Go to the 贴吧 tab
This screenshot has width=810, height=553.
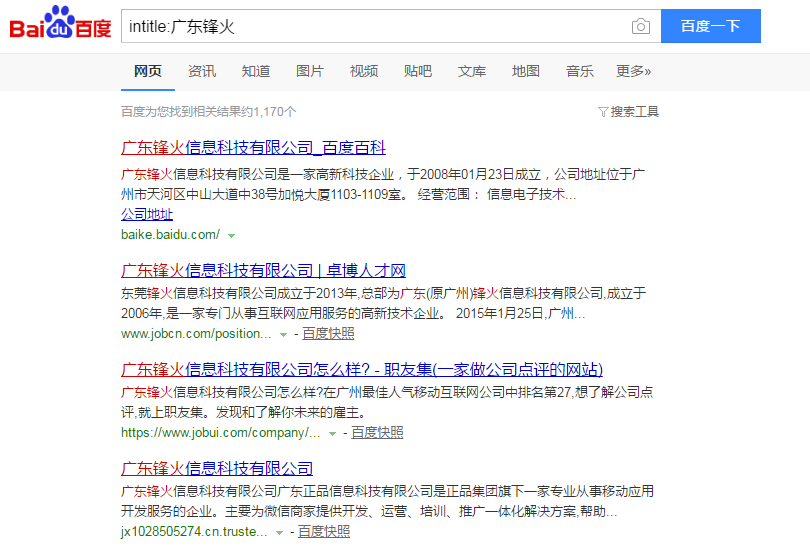click(x=418, y=71)
